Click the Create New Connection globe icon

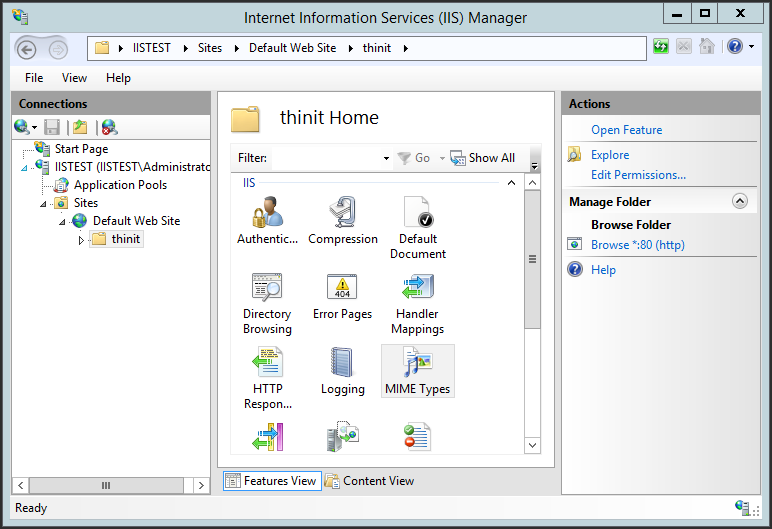(x=21, y=127)
